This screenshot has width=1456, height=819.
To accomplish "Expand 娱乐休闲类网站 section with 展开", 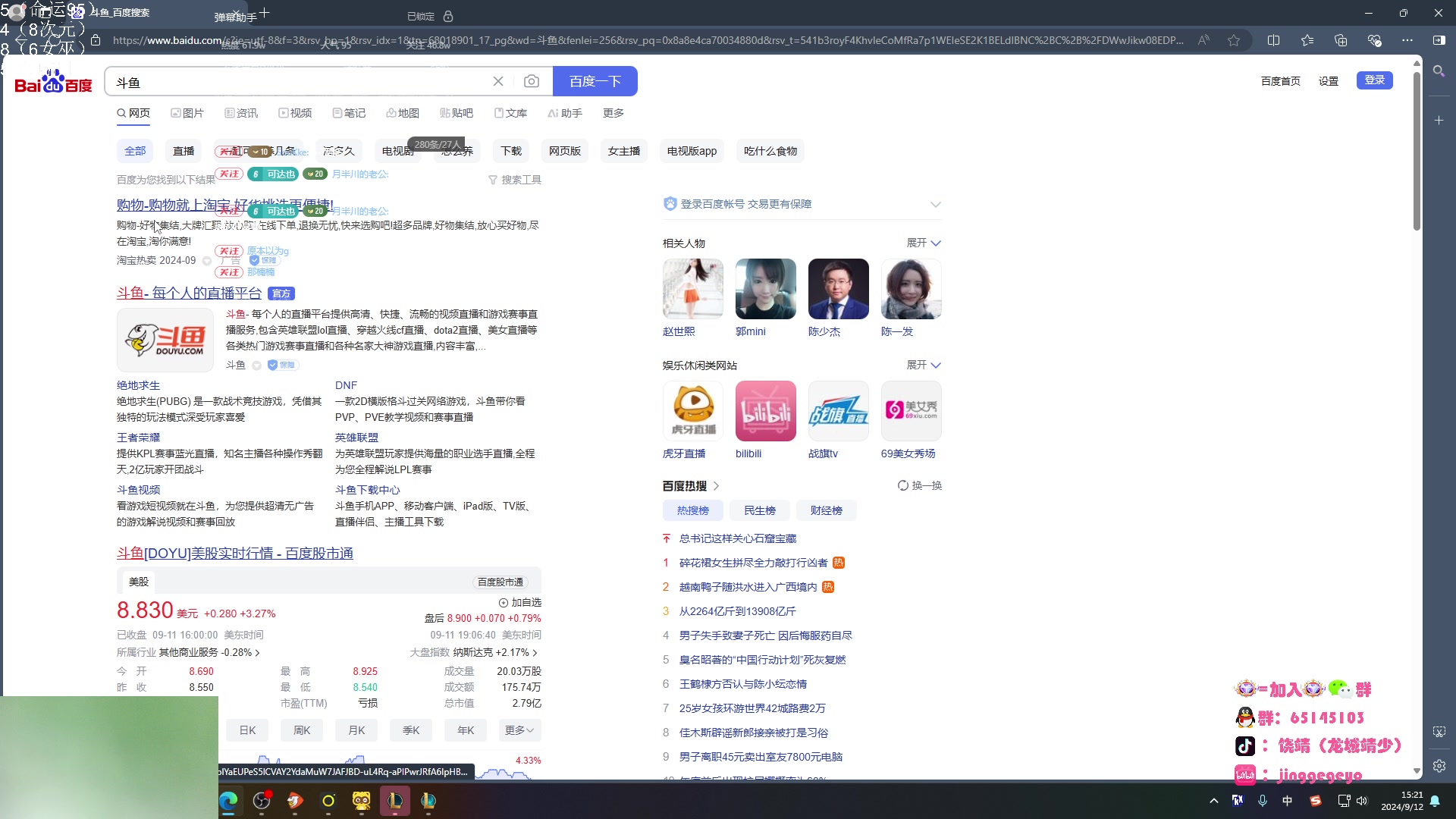I will click(924, 365).
